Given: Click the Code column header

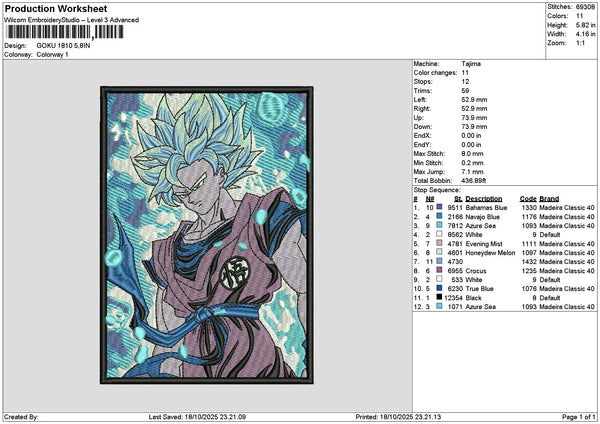Looking at the screenshot, I should click(528, 199).
